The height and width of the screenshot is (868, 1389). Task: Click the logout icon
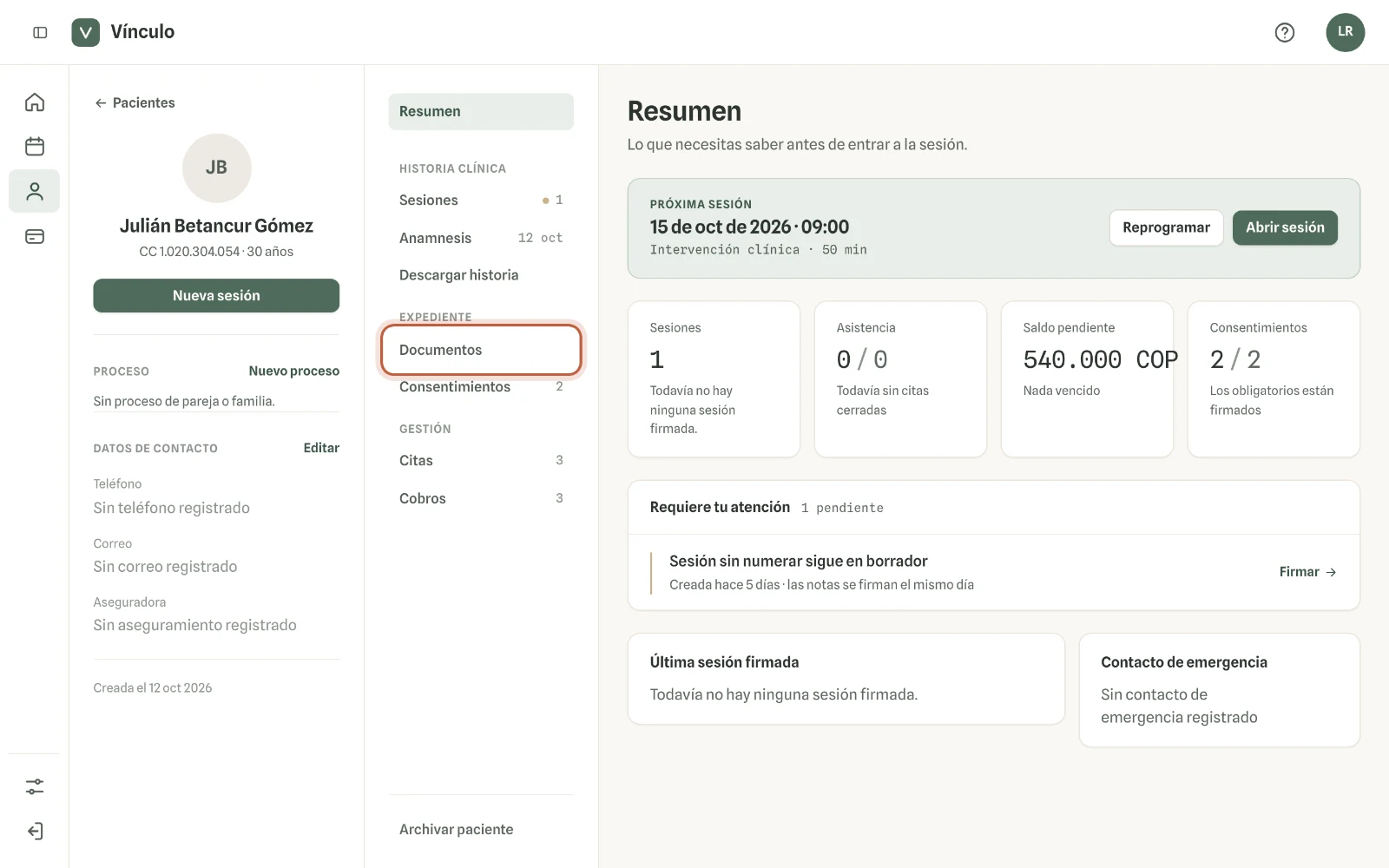(35, 831)
